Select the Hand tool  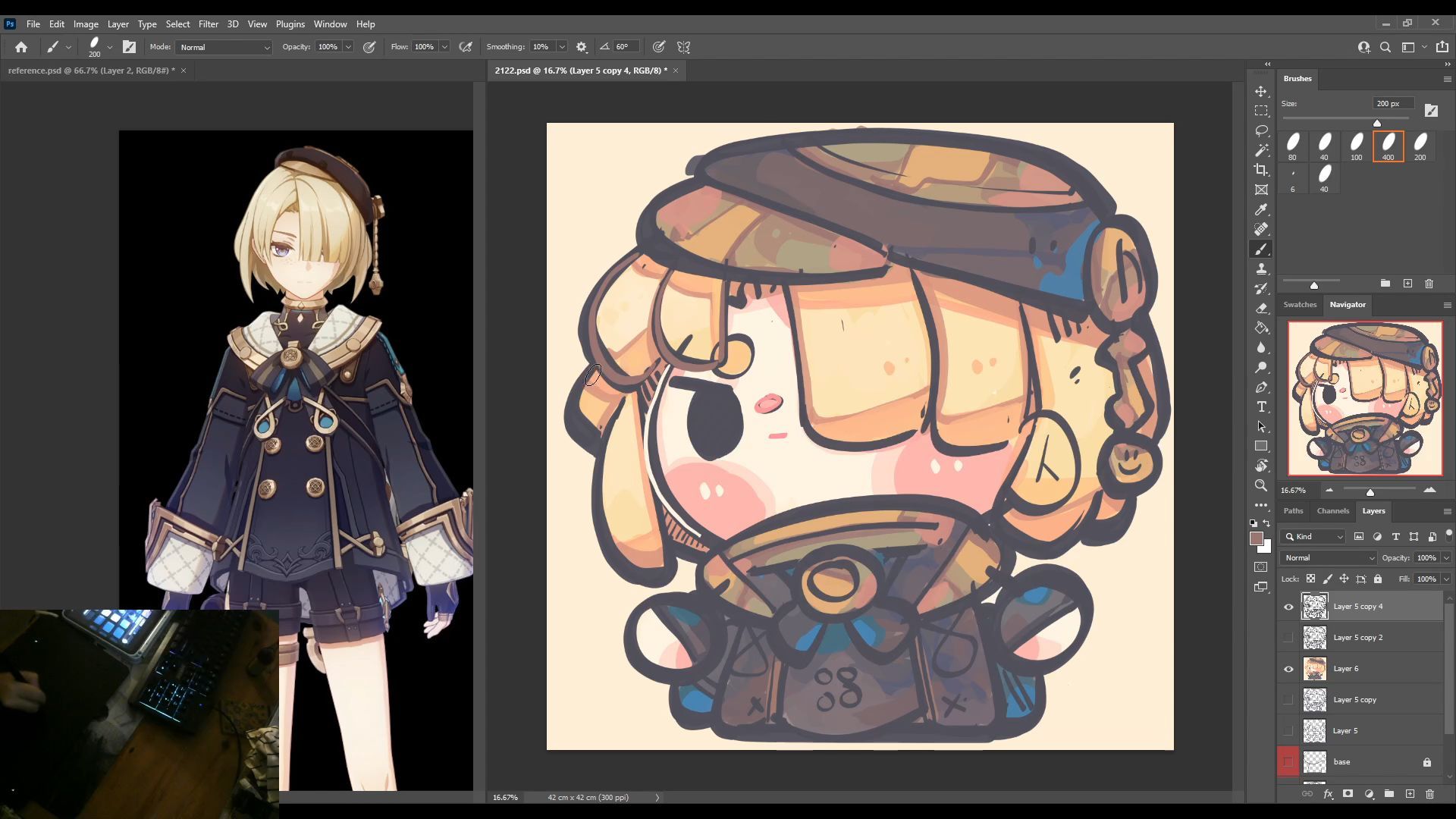(x=1261, y=466)
